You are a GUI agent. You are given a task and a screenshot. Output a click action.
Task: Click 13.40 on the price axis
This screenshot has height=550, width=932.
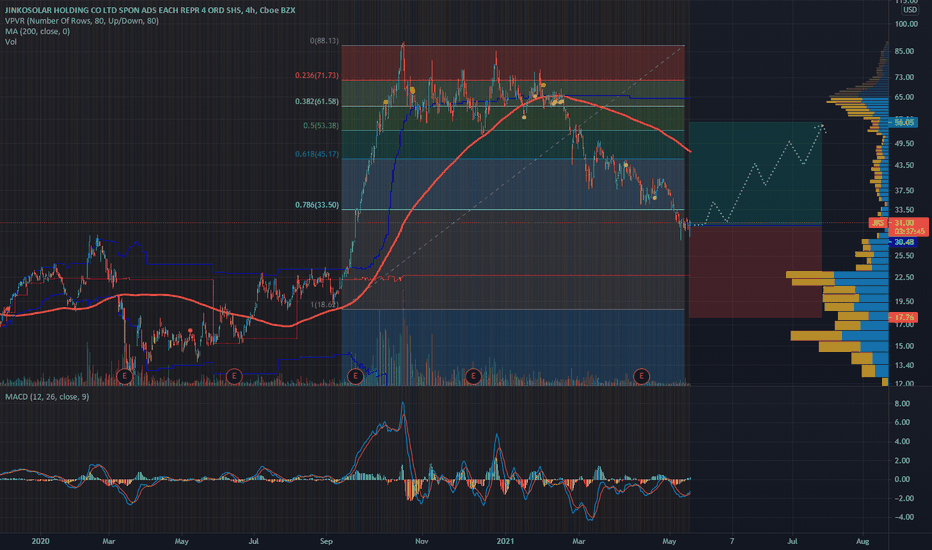pos(904,365)
